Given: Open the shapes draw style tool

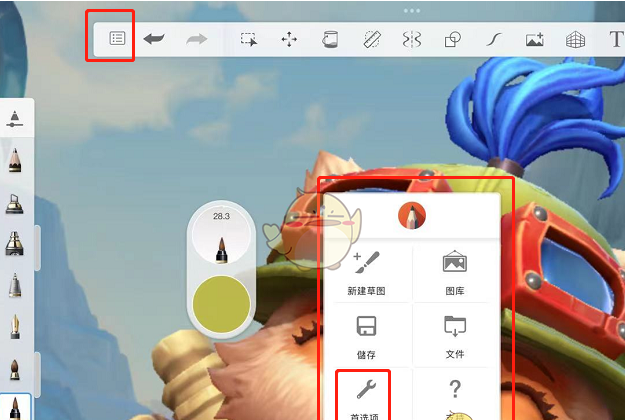Looking at the screenshot, I should point(453,39).
